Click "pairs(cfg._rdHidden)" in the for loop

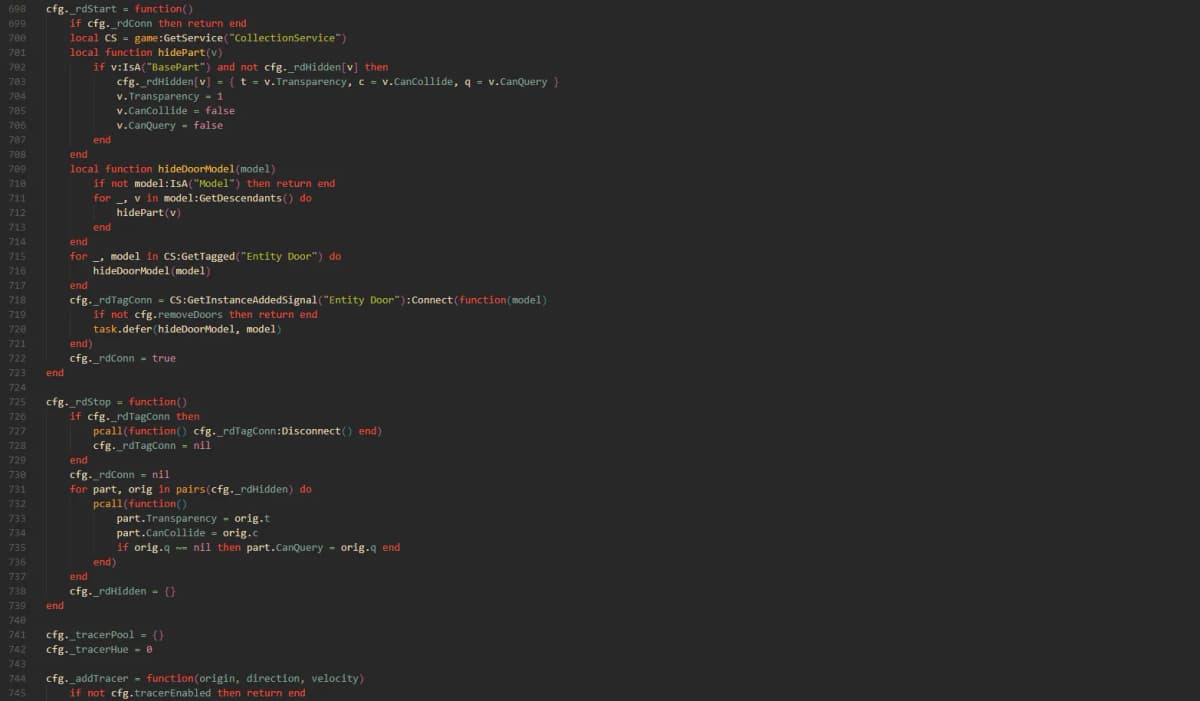[x=234, y=489]
